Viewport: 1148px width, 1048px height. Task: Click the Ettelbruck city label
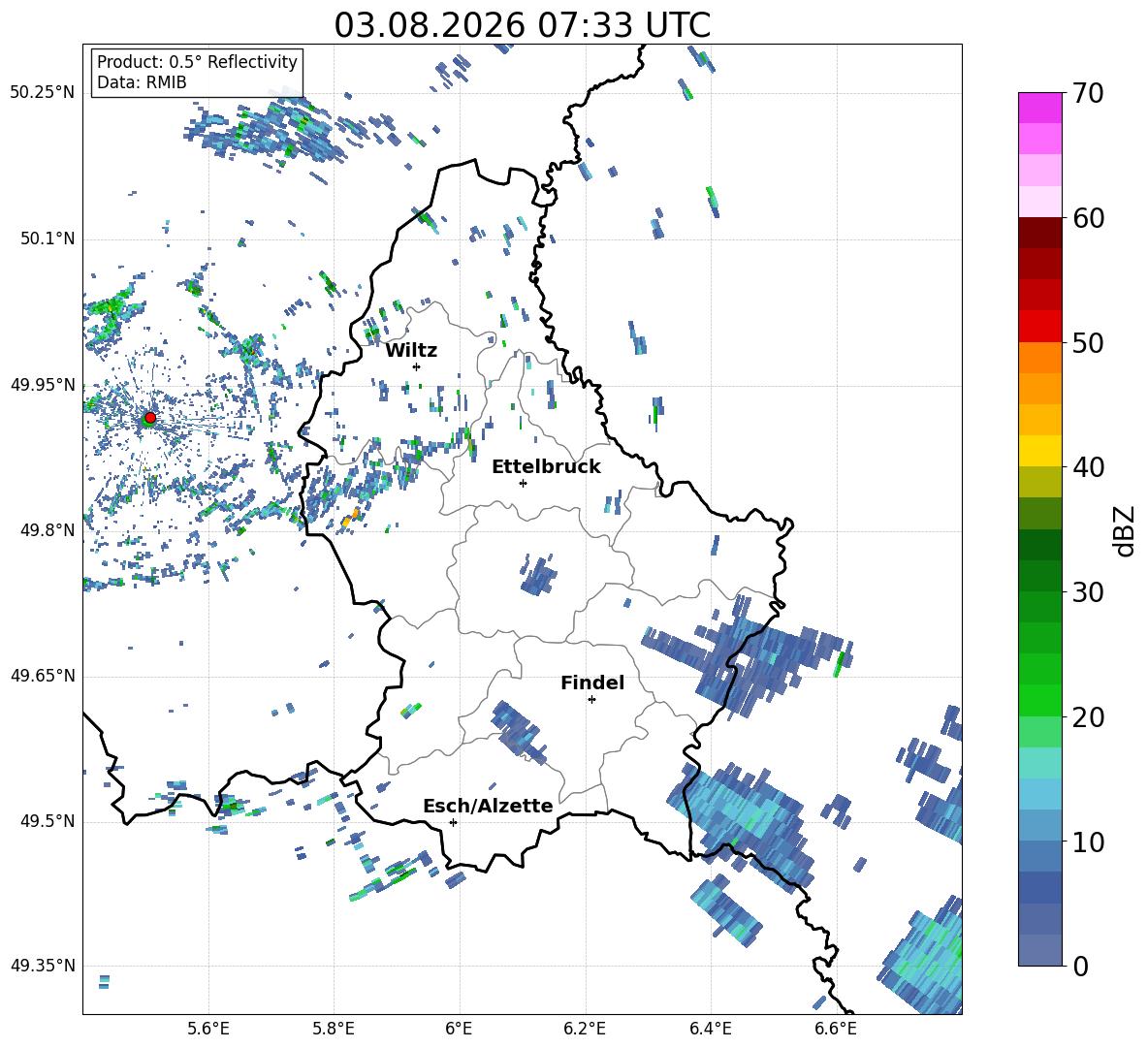[x=546, y=467]
